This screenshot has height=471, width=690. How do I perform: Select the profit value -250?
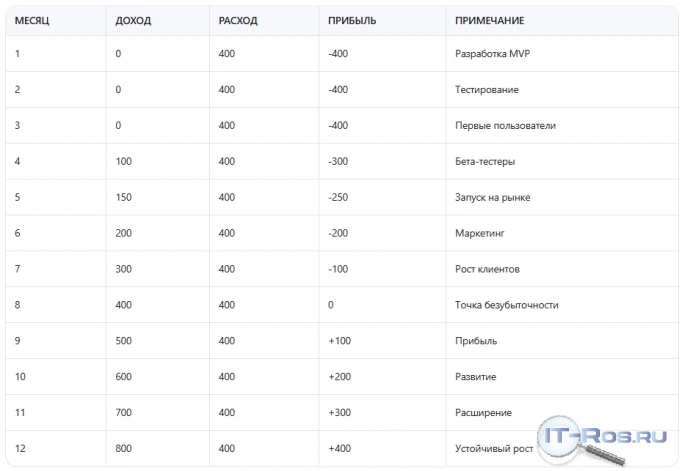338,197
